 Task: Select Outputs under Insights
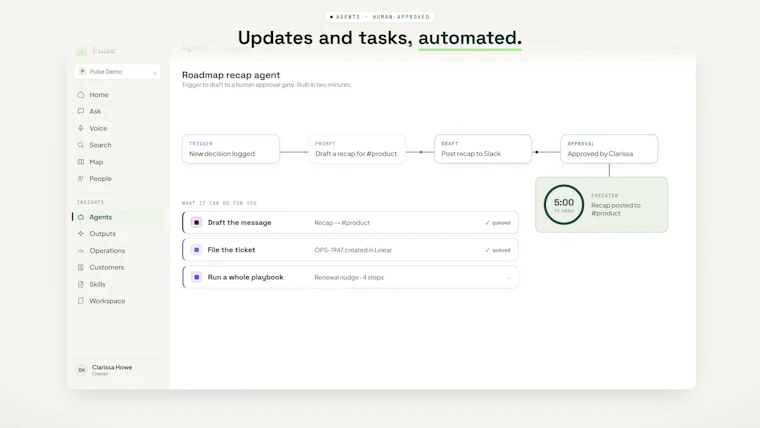click(x=117, y=234)
